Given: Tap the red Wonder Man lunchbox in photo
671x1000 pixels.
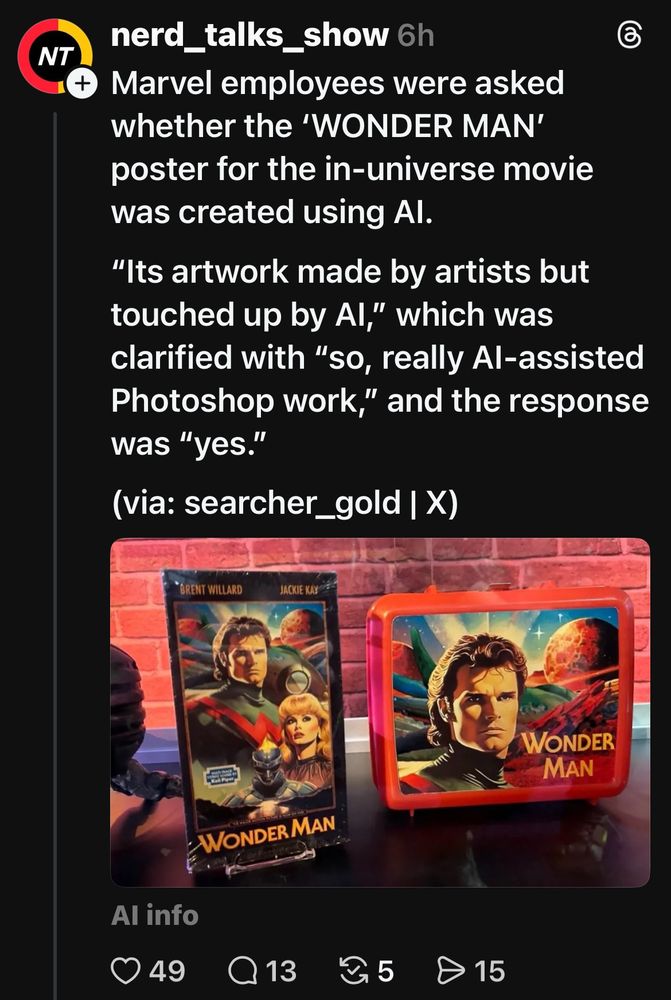Looking at the screenshot, I should [x=501, y=700].
